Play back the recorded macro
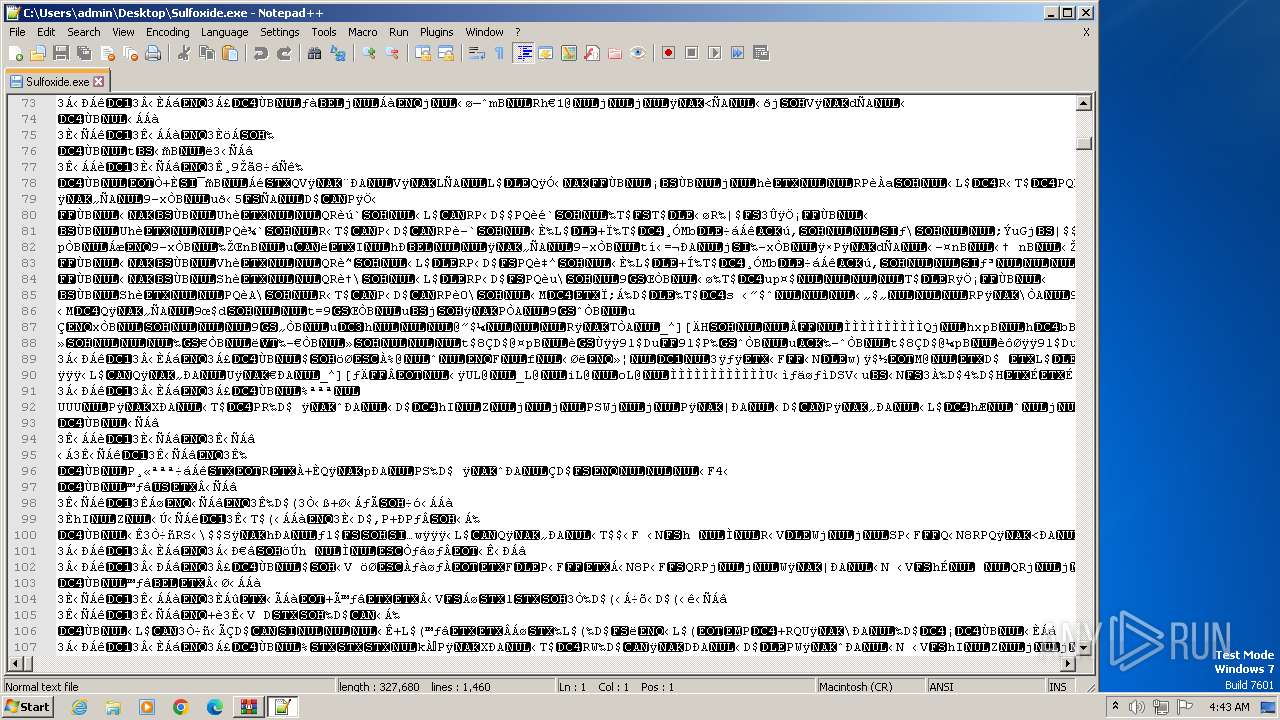Viewport: 1280px width, 720px height. click(x=714, y=53)
